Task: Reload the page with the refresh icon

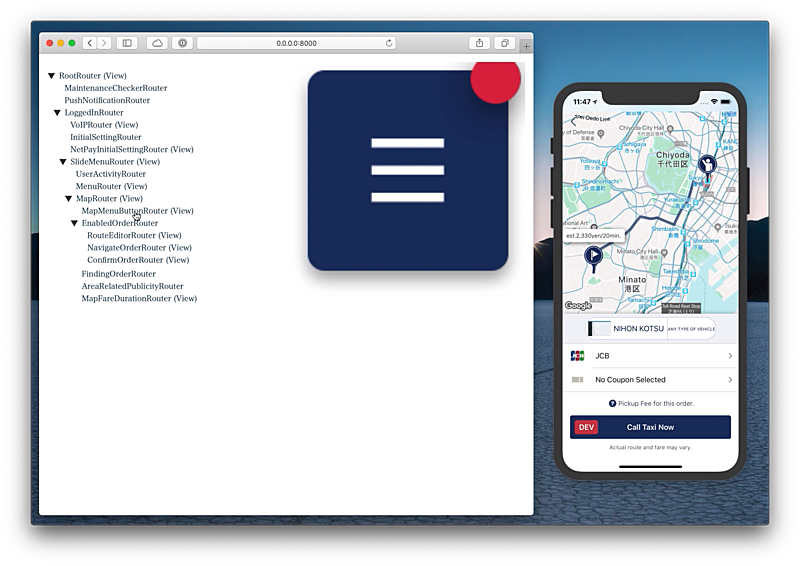Action: coord(389,43)
